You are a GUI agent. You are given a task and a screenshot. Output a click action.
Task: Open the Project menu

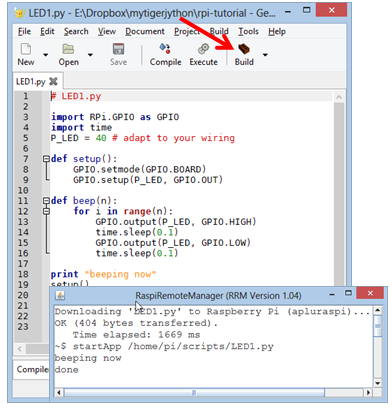tap(187, 31)
